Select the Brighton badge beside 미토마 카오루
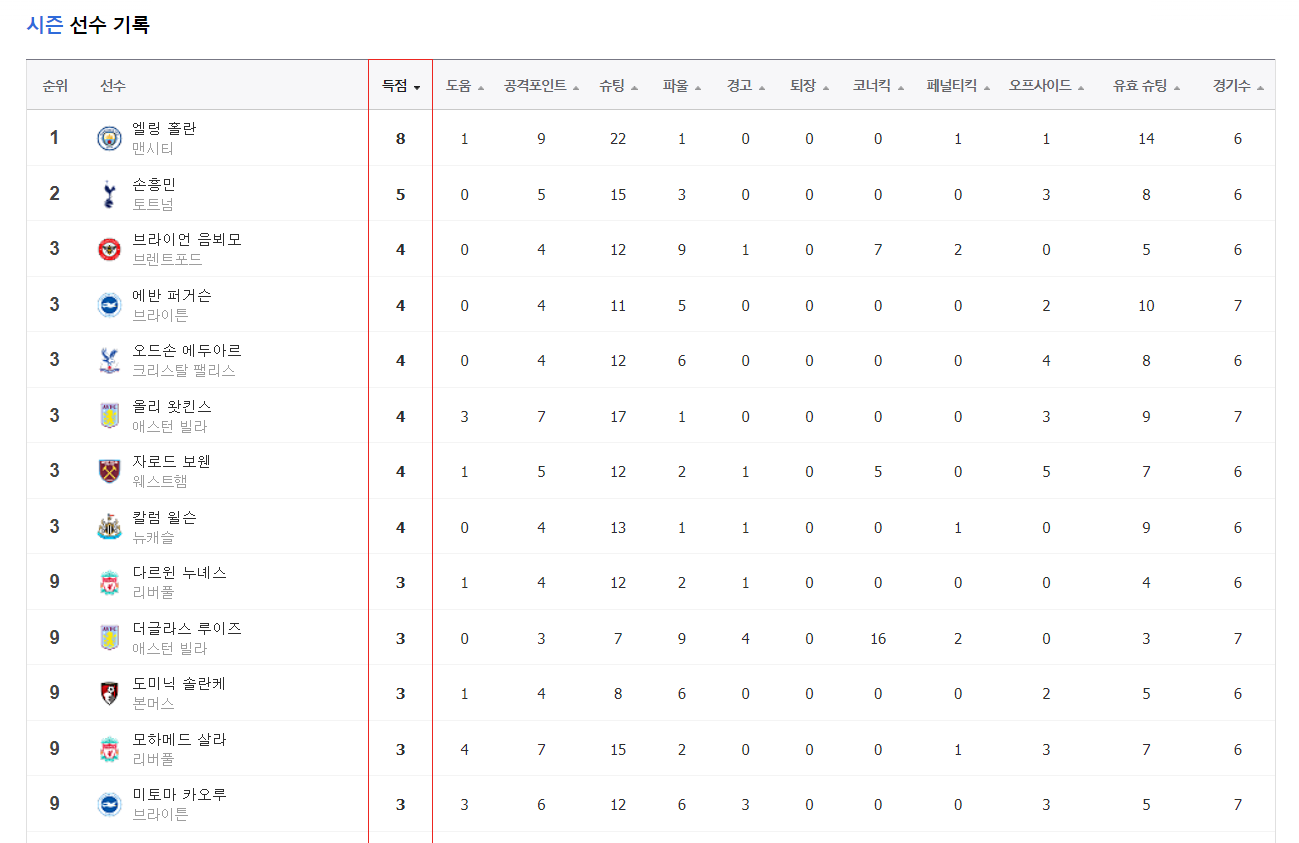 pyautogui.click(x=109, y=804)
